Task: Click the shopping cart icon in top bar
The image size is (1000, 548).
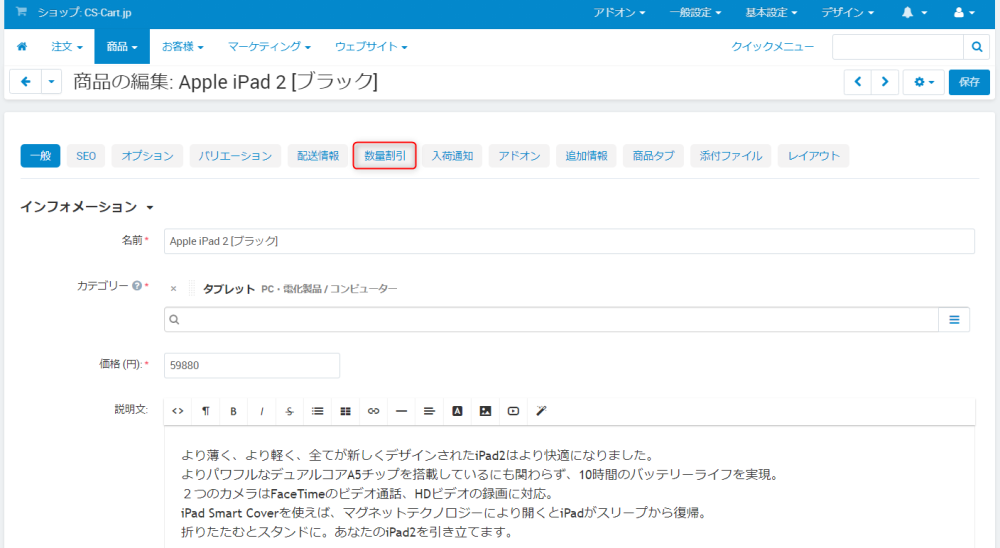Action: tap(21, 11)
